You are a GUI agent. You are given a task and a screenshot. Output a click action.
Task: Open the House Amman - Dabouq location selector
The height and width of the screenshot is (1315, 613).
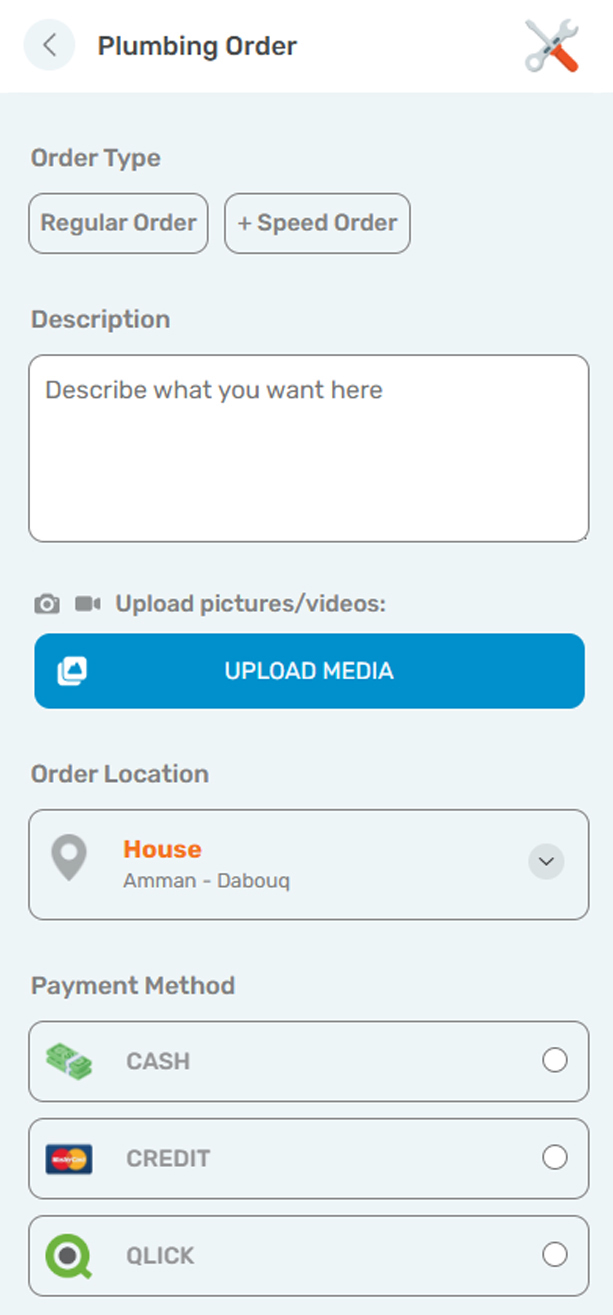pos(300,864)
